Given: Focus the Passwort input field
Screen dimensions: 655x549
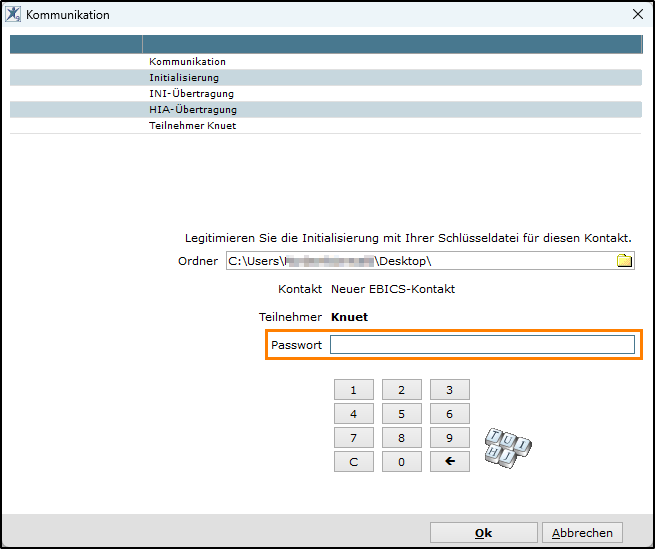Looking at the screenshot, I should coord(482,345).
